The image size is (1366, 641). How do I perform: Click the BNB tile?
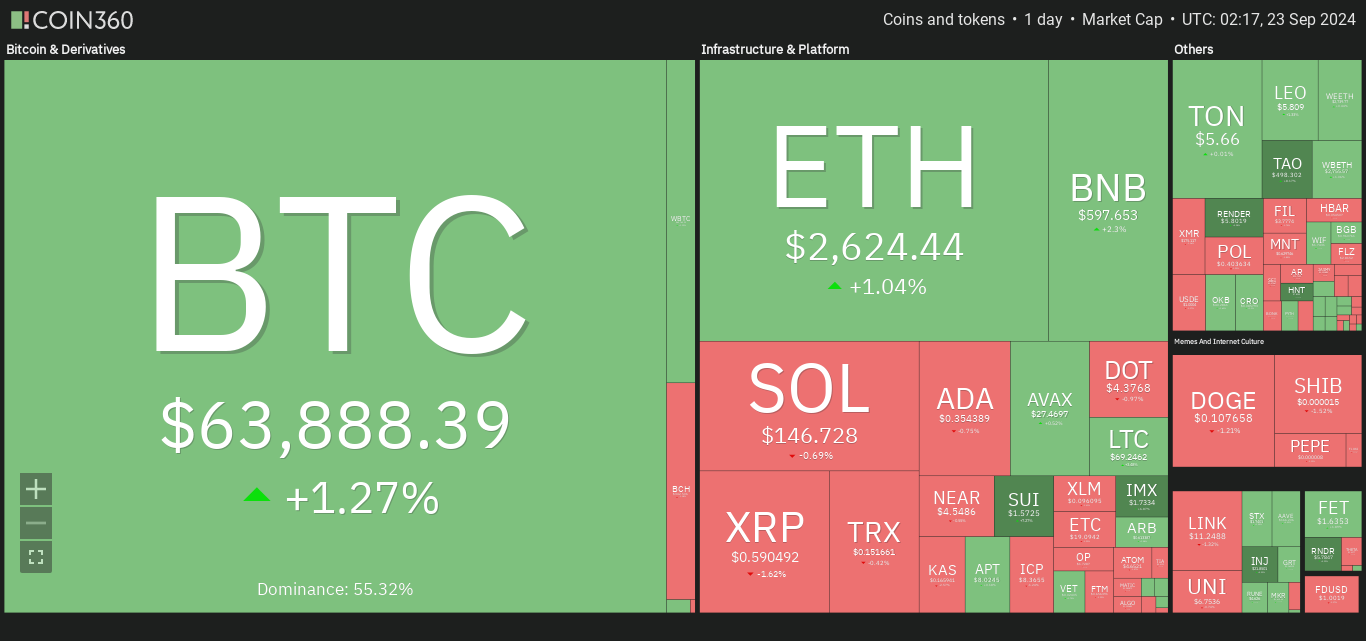(1108, 200)
